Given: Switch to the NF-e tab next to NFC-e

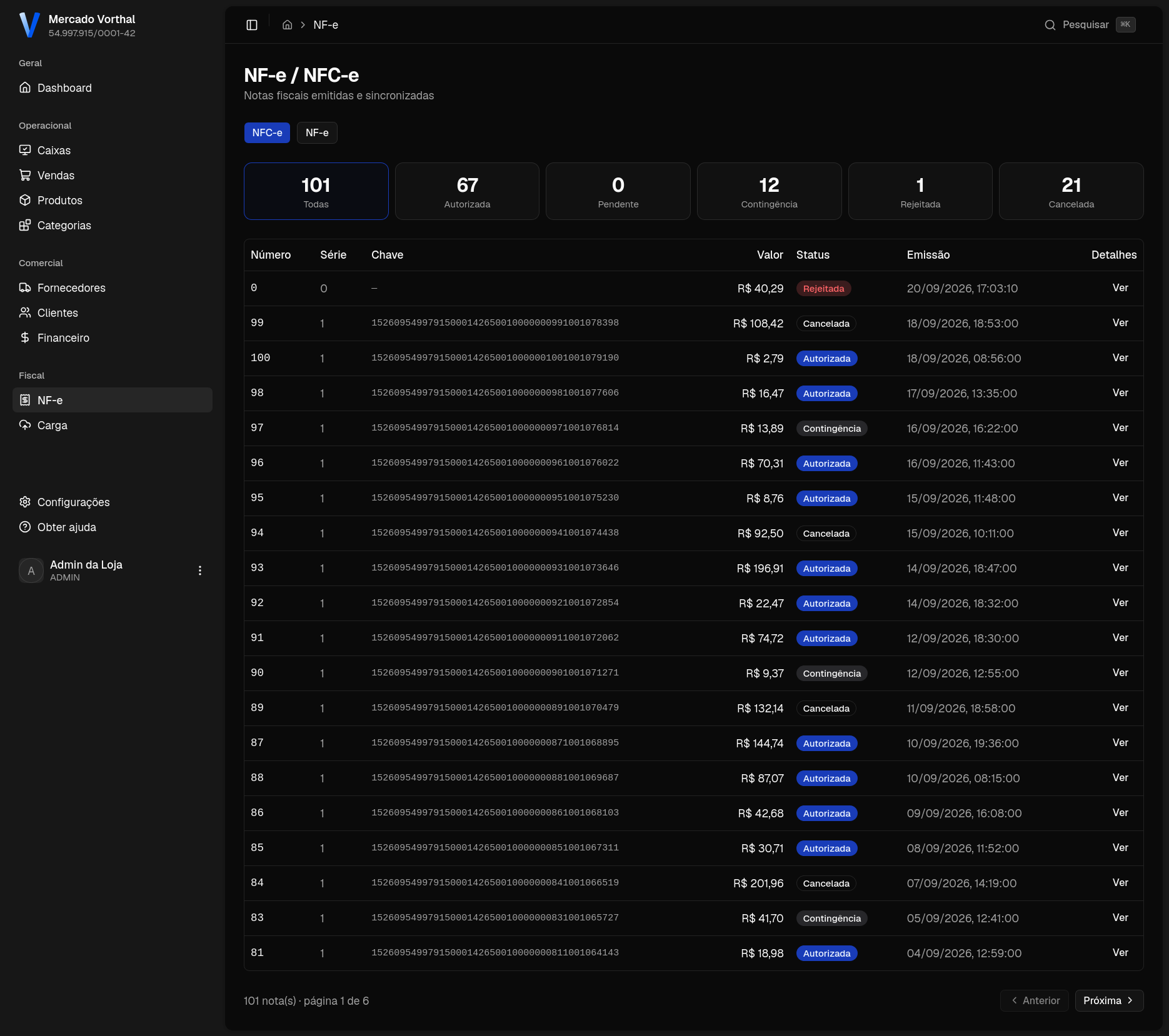Looking at the screenshot, I should [317, 133].
